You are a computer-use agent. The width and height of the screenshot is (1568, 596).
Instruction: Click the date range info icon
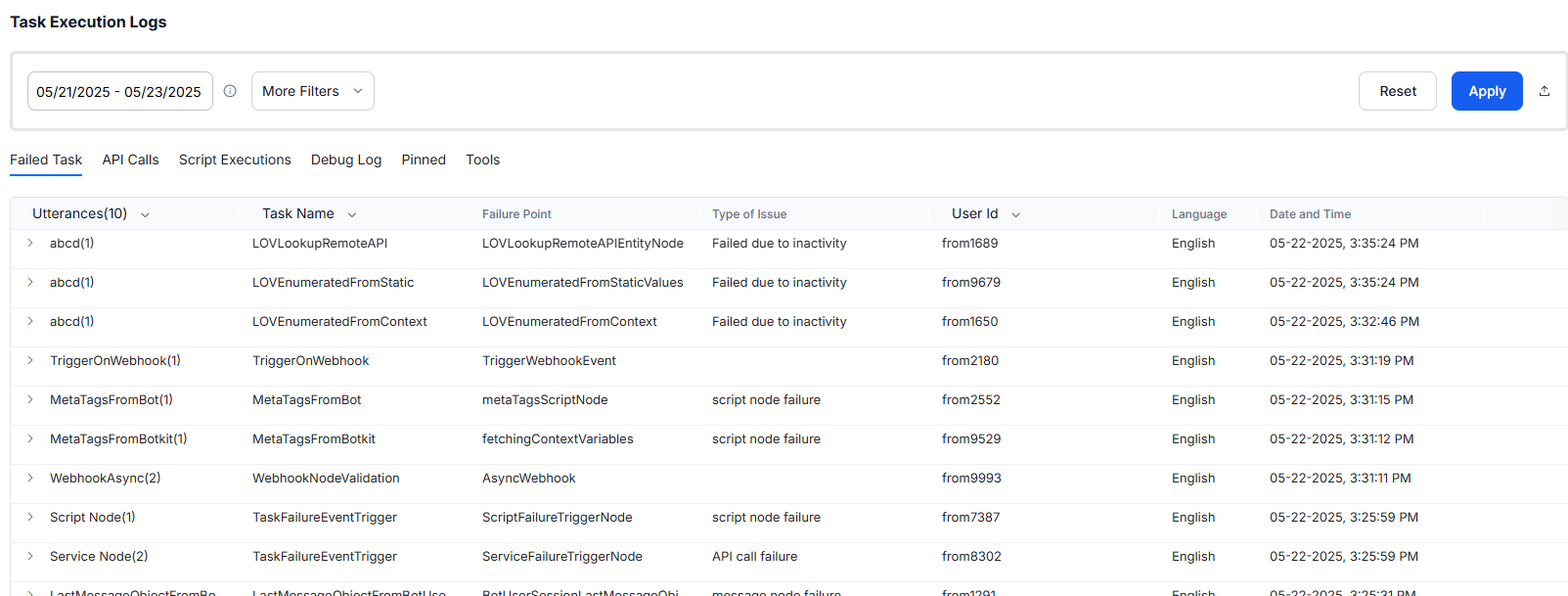point(230,91)
